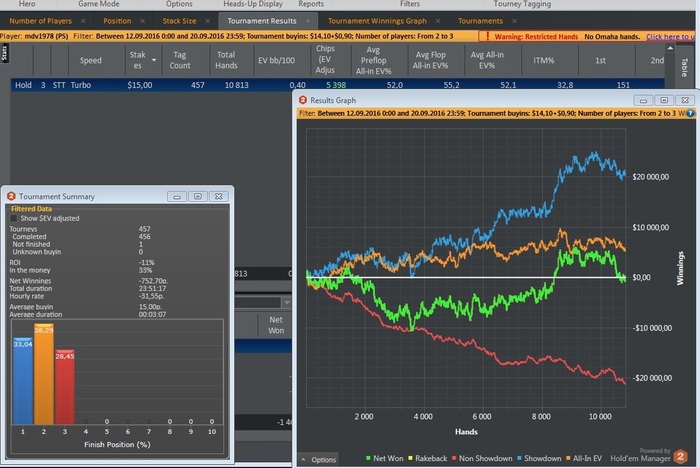This screenshot has height=468, width=700.
Task: Open the Options menu in the top bar
Action: coord(179,4)
